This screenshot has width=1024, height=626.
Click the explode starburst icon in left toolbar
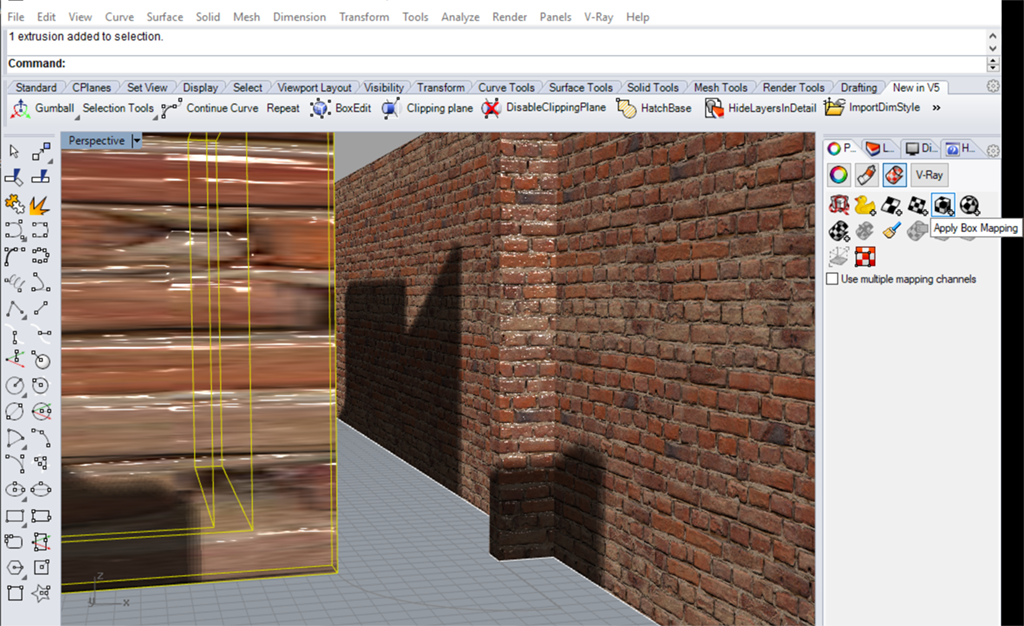click(x=41, y=204)
